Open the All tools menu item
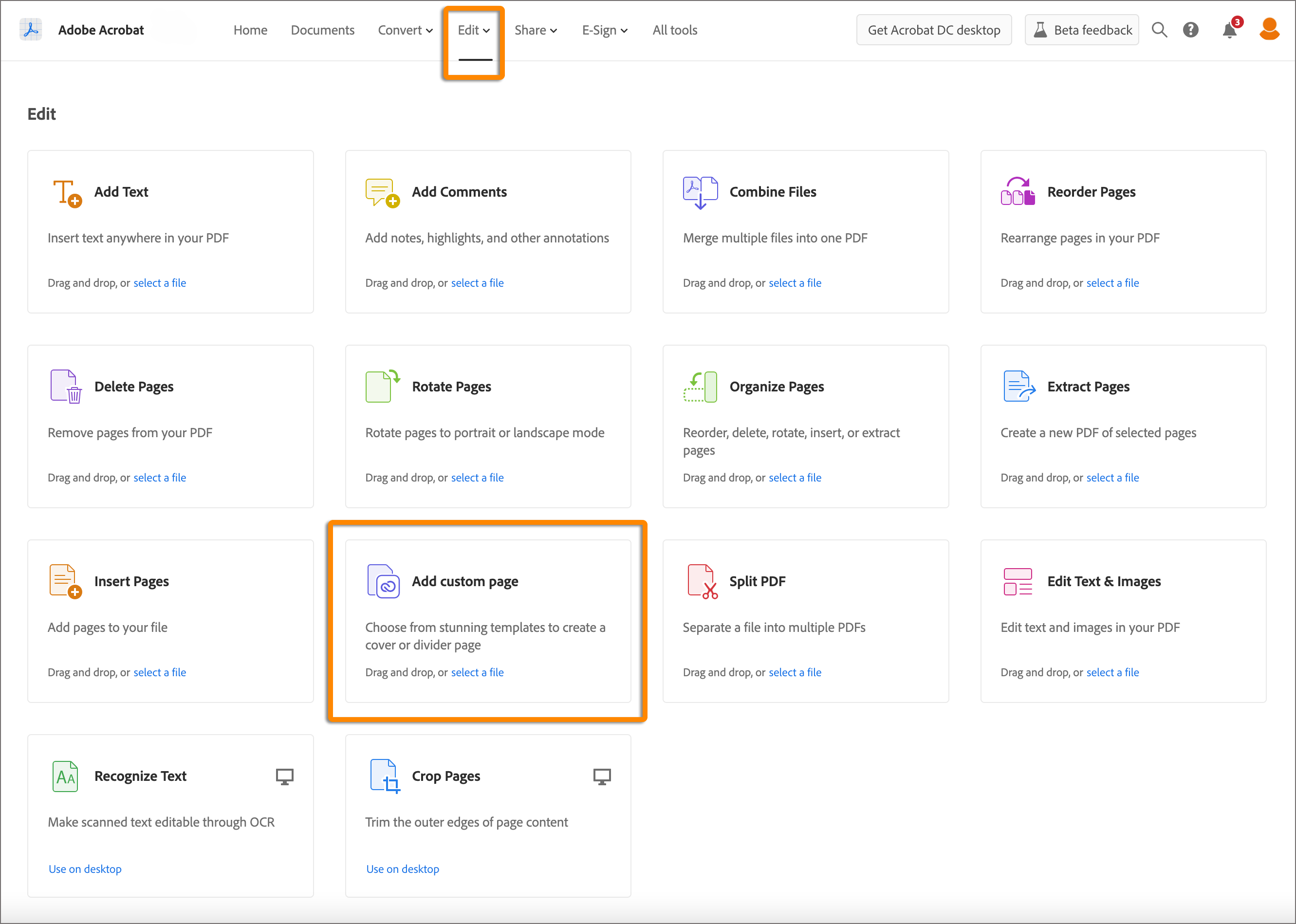1296x924 pixels. [675, 30]
